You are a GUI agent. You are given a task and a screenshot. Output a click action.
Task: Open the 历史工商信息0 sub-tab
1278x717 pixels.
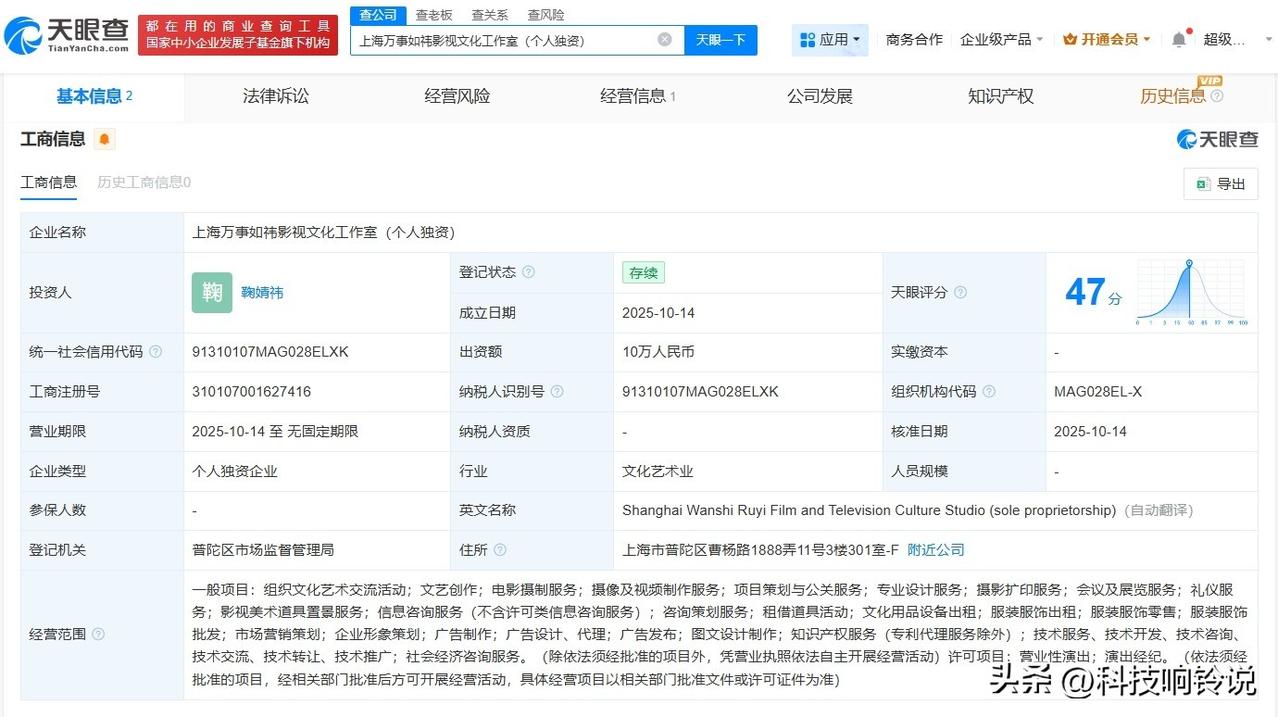click(144, 182)
